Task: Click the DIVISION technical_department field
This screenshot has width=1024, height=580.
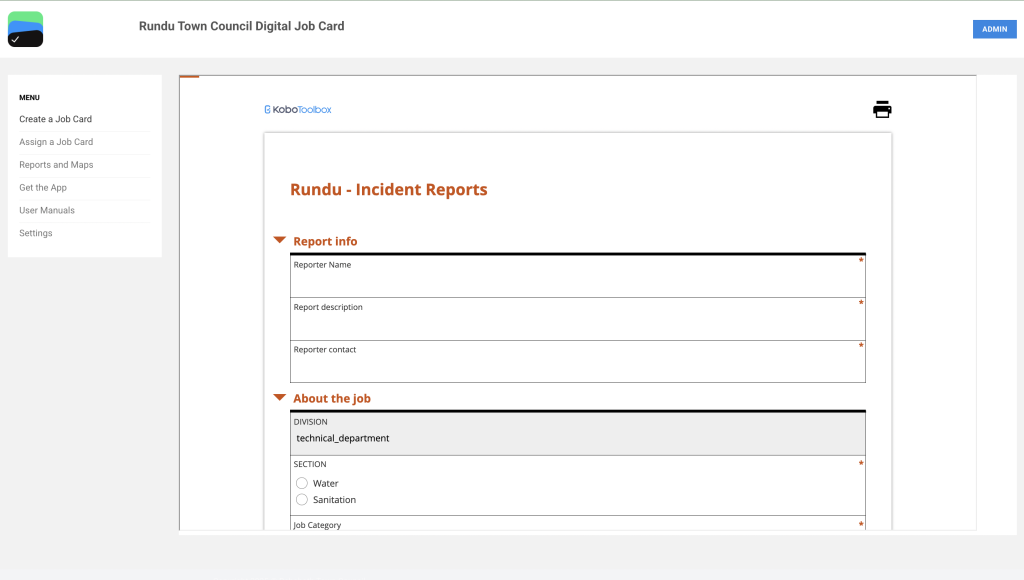Action: pyautogui.click(x=577, y=438)
